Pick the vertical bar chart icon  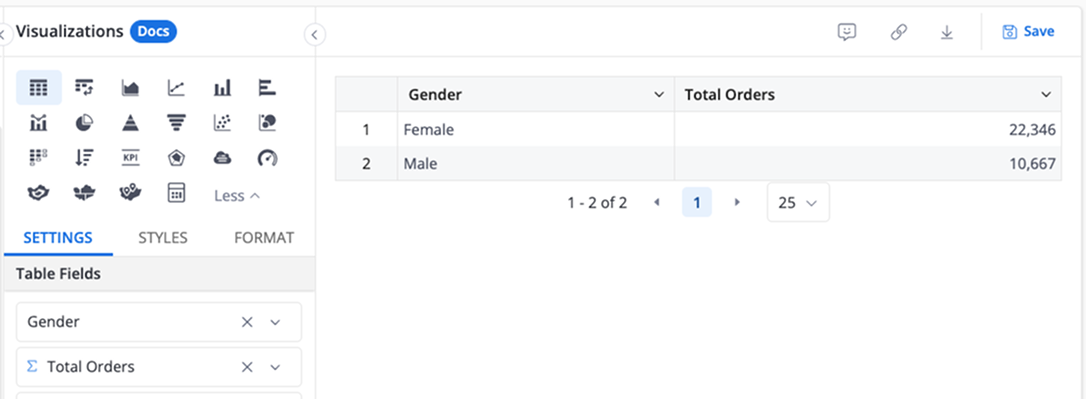pyautogui.click(x=222, y=87)
